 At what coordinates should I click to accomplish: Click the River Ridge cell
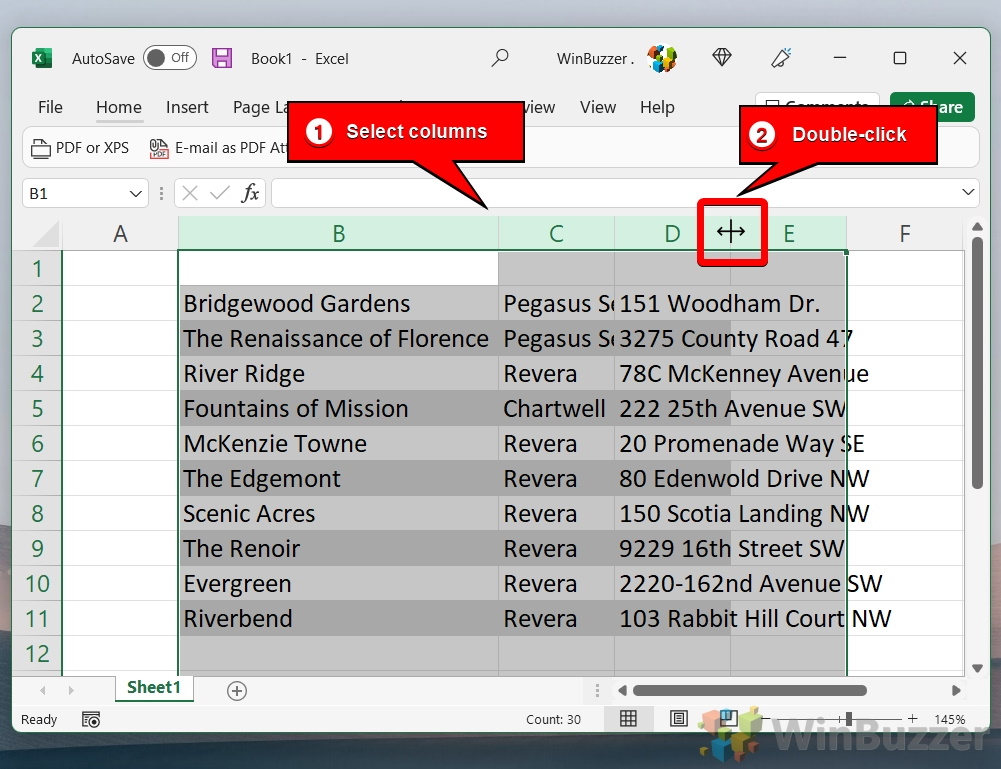pyautogui.click(x=338, y=373)
